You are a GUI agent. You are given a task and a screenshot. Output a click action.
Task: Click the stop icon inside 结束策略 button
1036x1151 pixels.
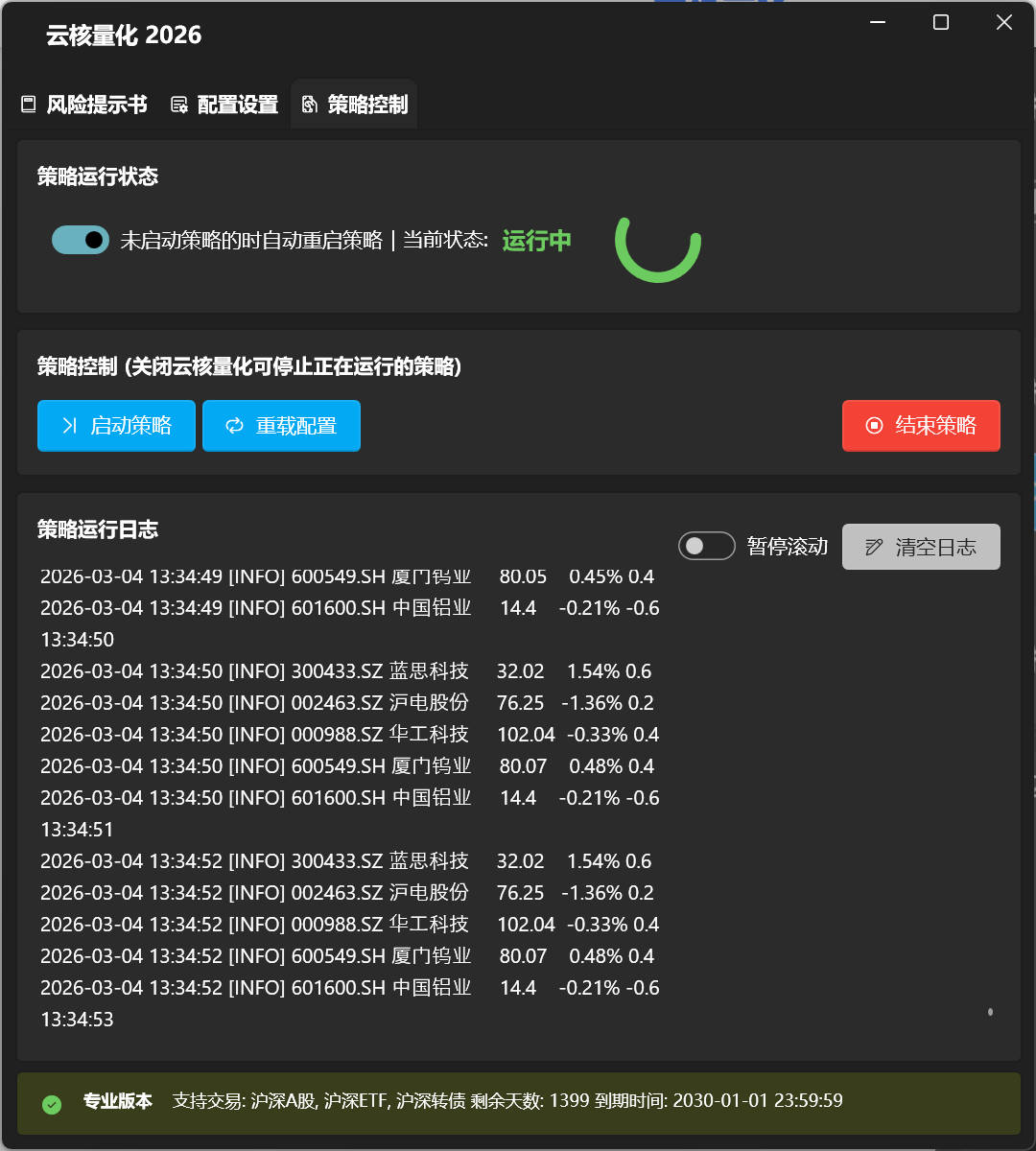(x=874, y=426)
